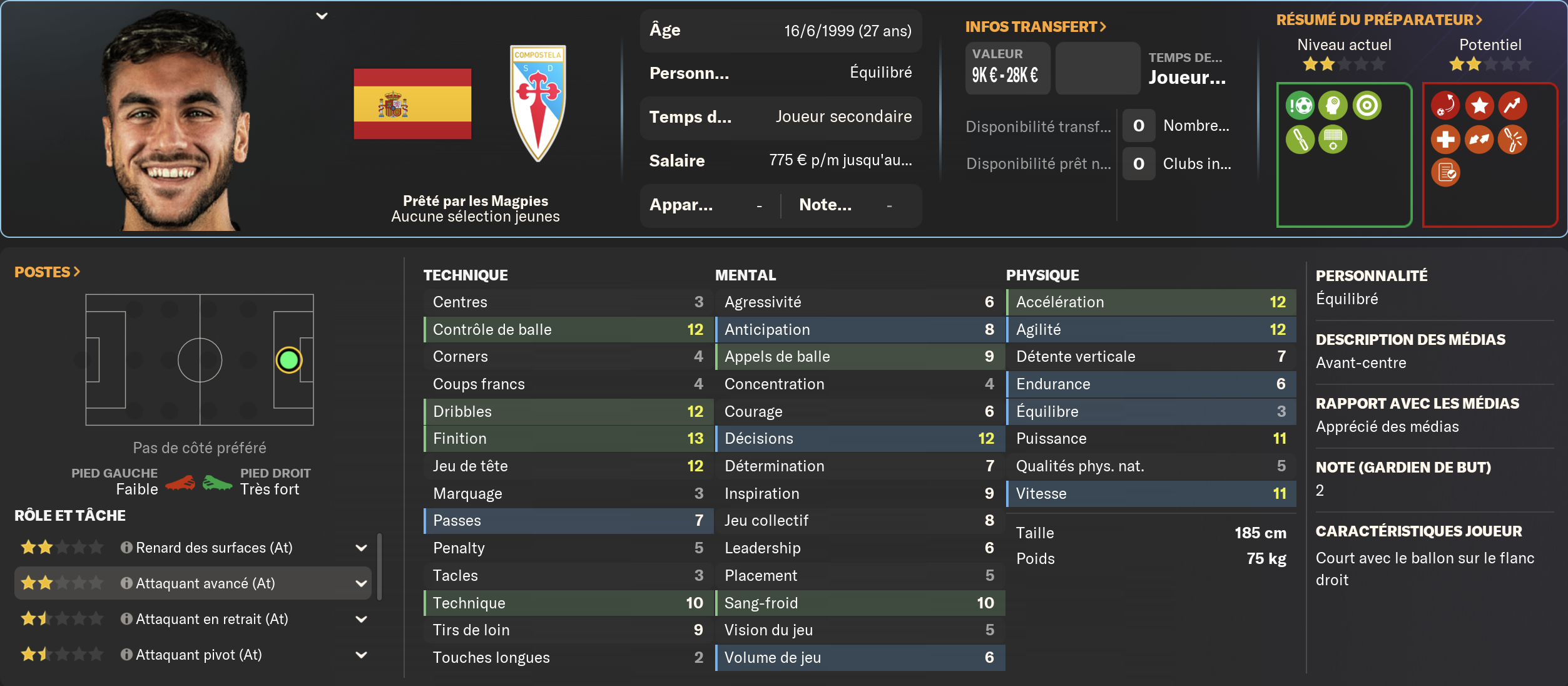Click the green bullseye target strength icon
This screenshot has width=1568, height=686.
[1367, 105]
